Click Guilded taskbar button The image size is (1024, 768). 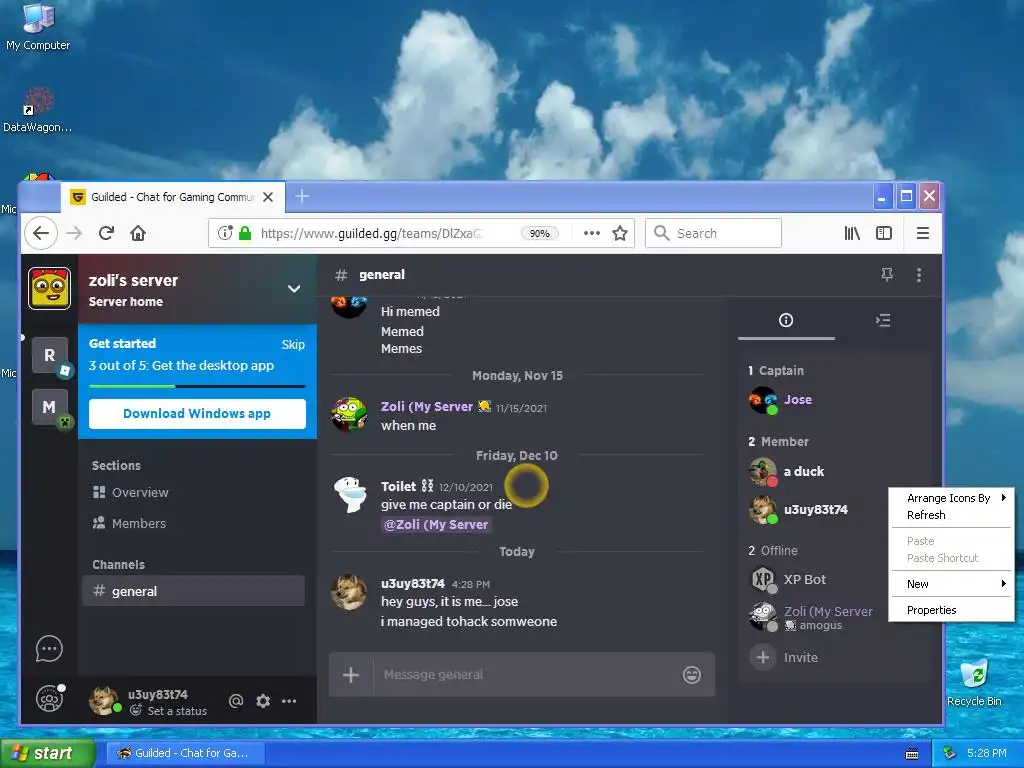pyautogui.click(x=185, y=753)
